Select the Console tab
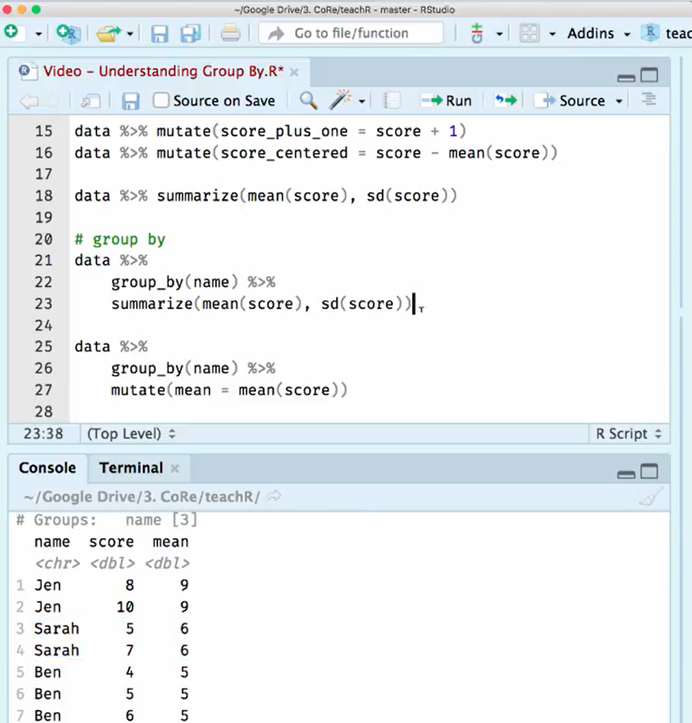The image size is (692, 723). click(47, 468)
